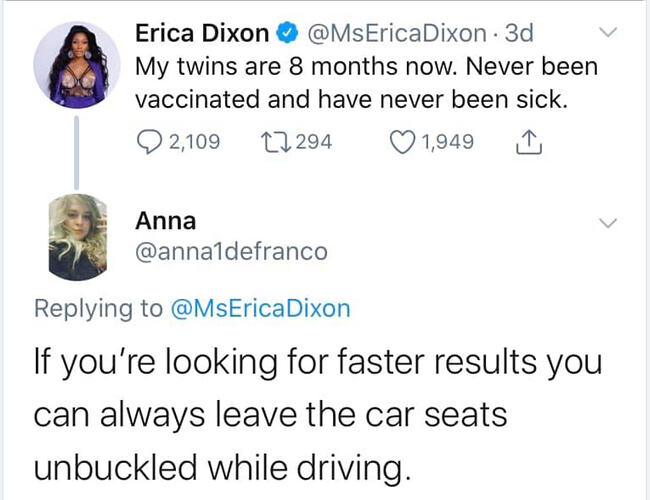This screenshot has width=650, height=500.
Task: Open Erica Dixon's profile picture
Action: coord(70,65)
